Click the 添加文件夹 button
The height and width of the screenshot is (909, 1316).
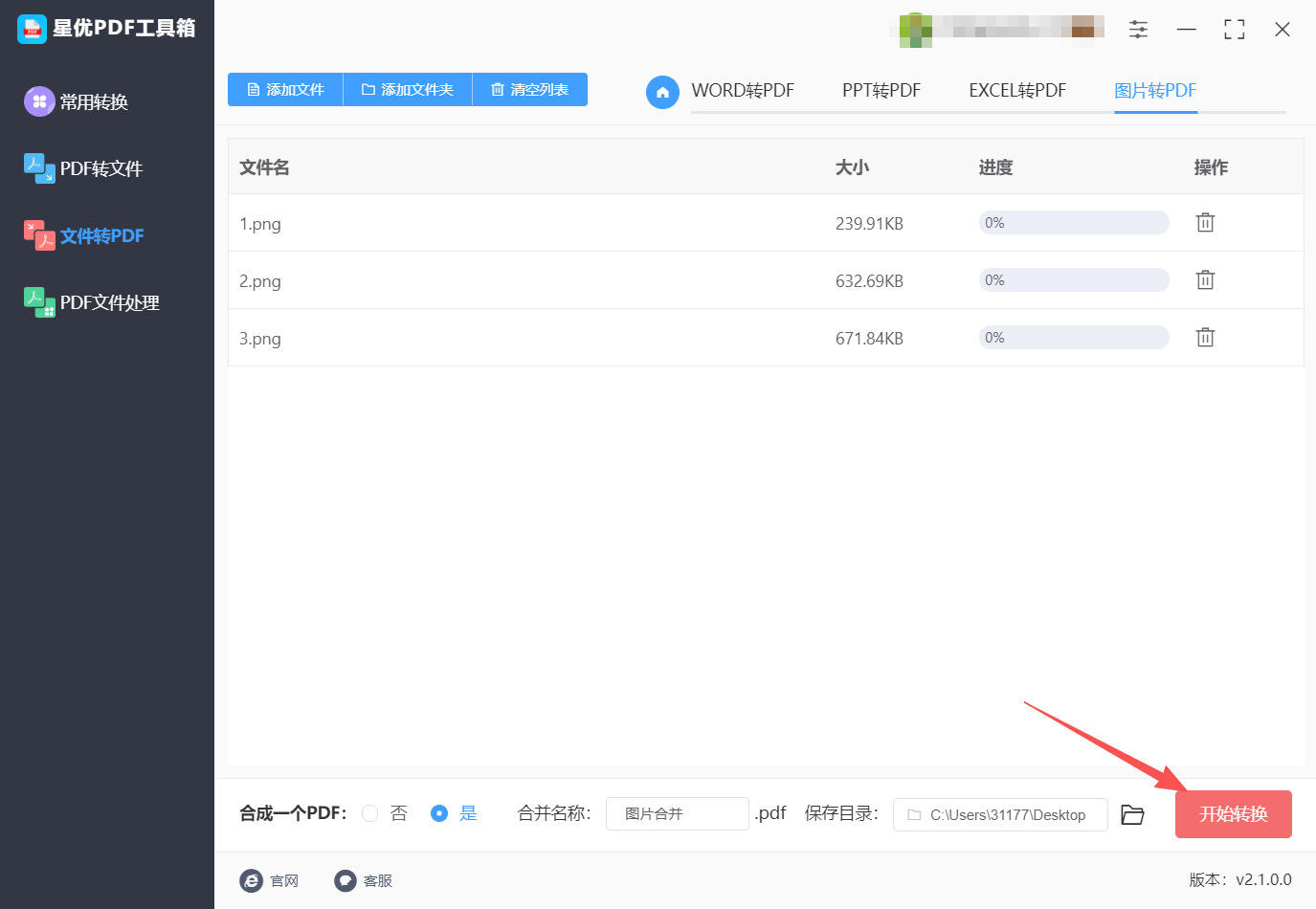point(408,90)
